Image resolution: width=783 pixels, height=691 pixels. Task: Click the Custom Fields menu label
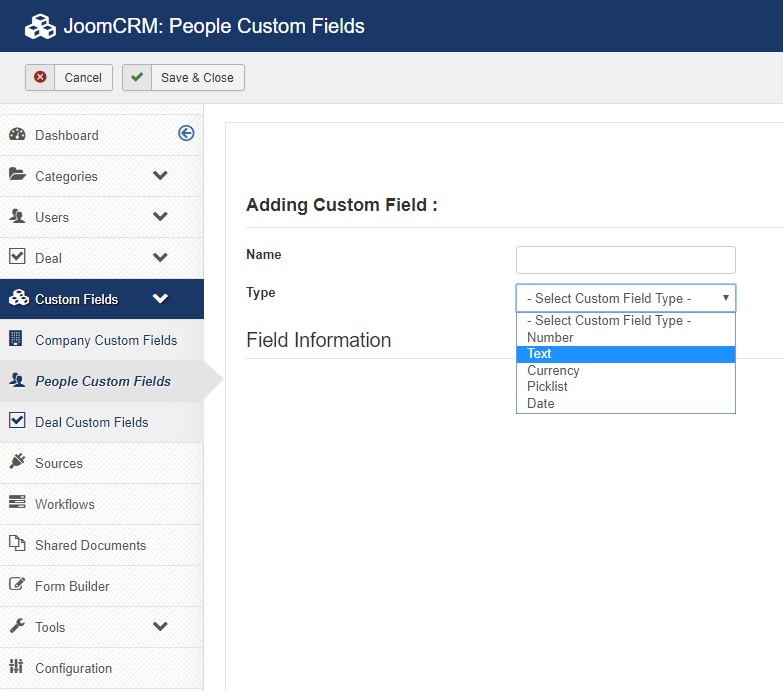tap(76, 299)
